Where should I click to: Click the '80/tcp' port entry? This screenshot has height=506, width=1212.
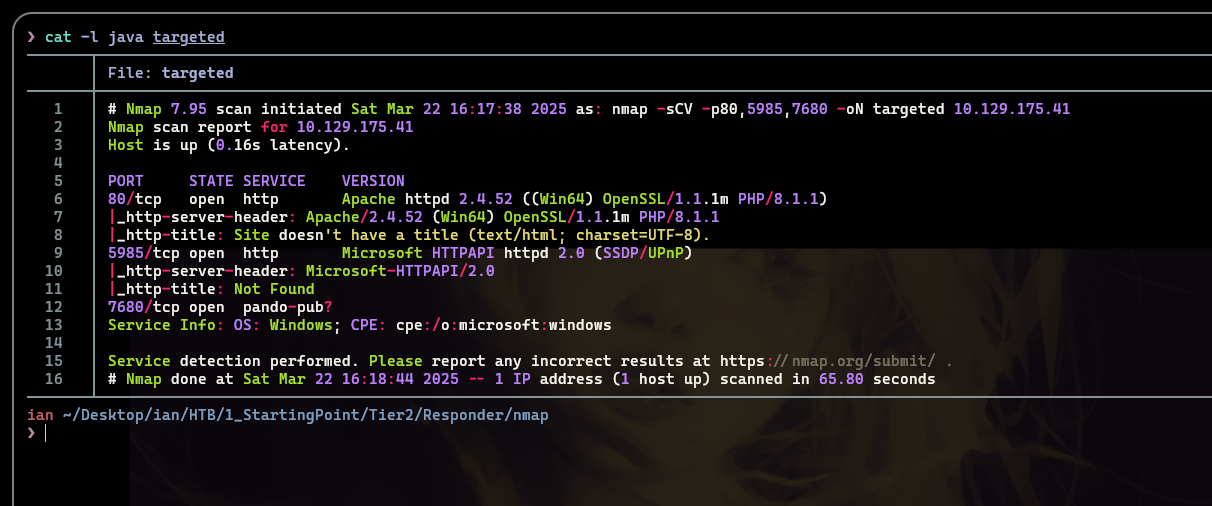[135, 199]
